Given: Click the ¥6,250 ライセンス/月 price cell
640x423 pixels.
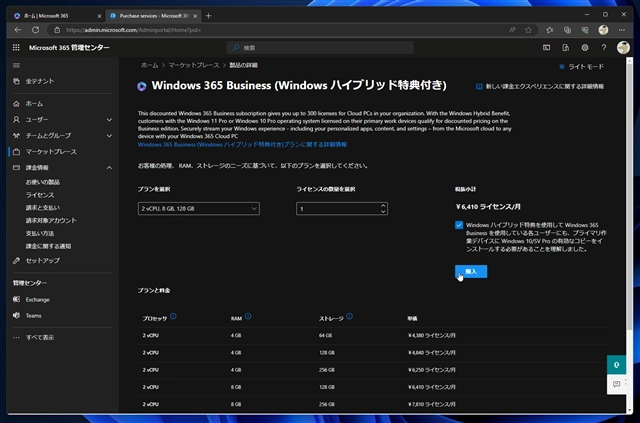Looking at the screenshot, I should [431, 370].
